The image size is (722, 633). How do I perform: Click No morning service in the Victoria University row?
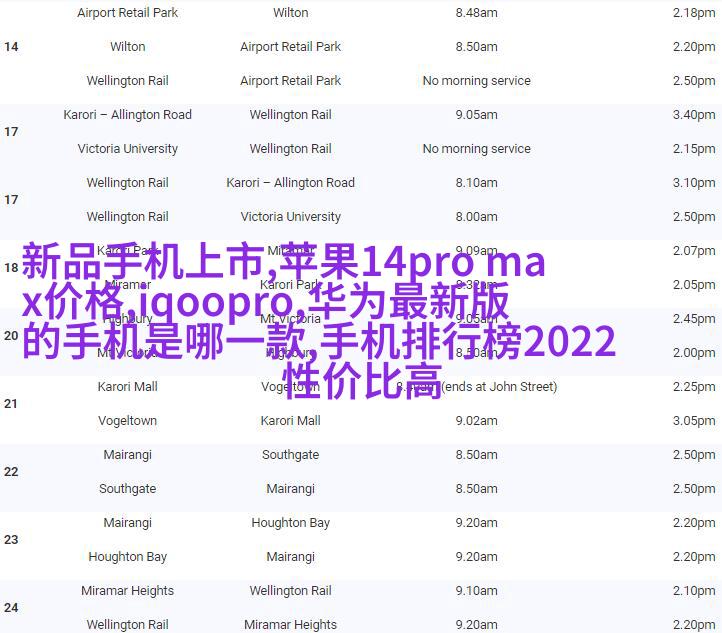[x=476, y=149]
